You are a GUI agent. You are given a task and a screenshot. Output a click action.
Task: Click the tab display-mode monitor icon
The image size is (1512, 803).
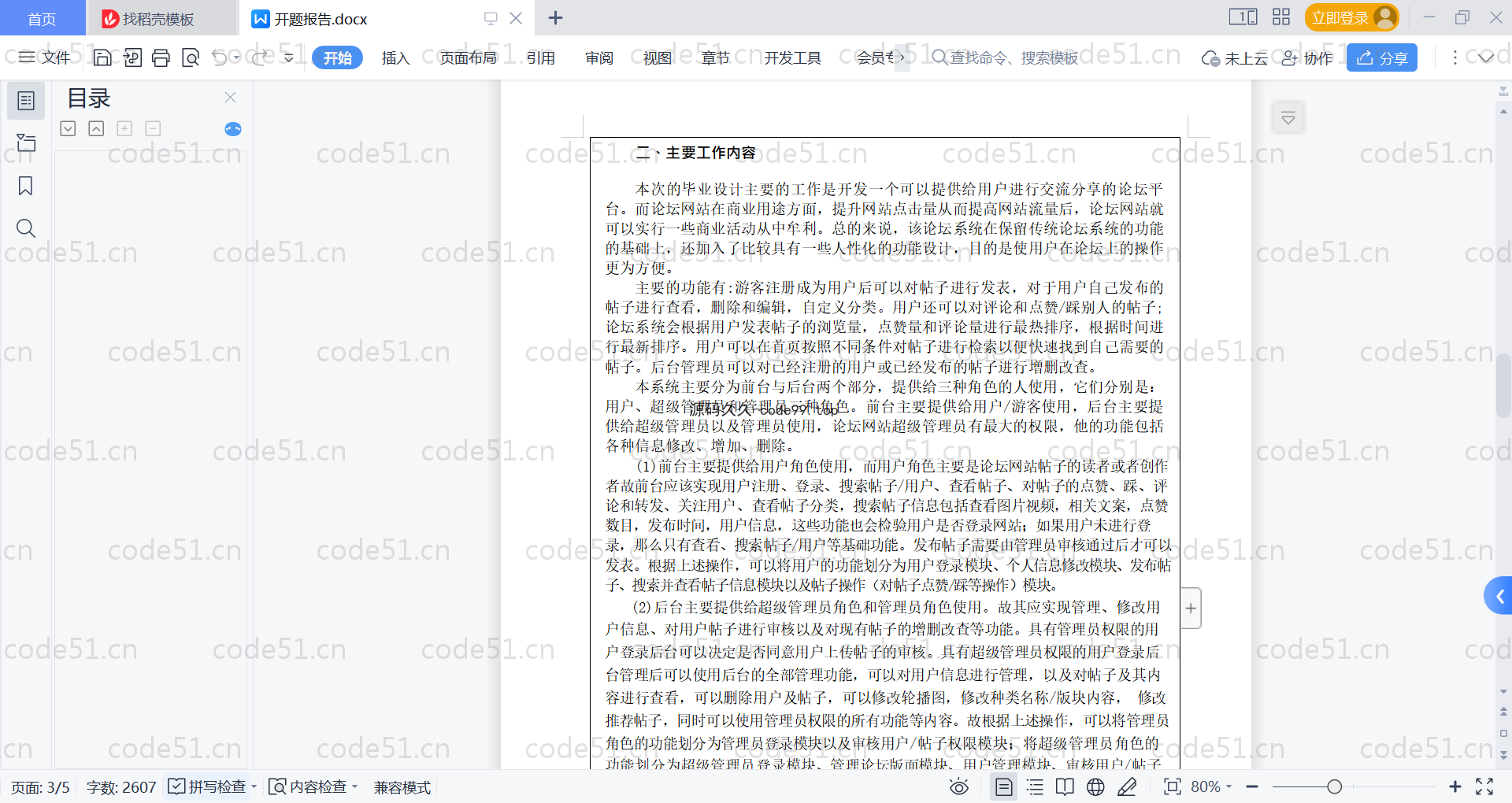[x=491, y=17]
